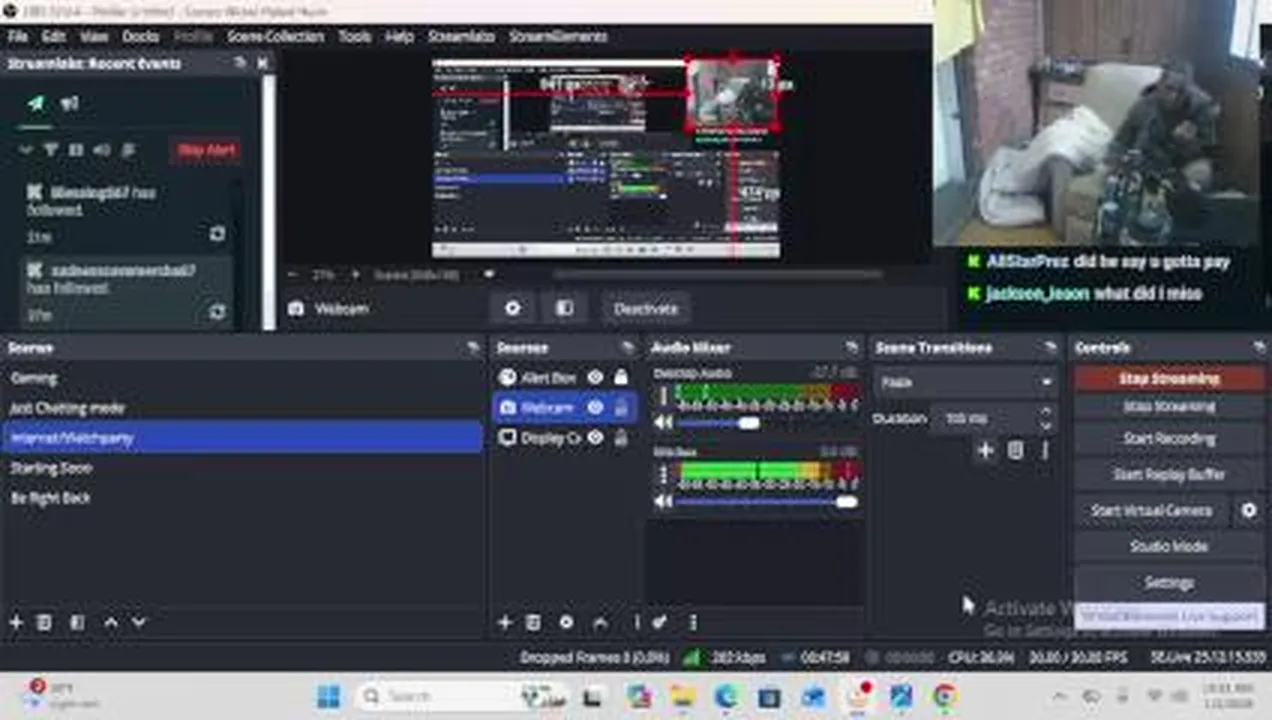1272x720 pixels.
Task: Open source properties gear in Sources panel
Action: 566,622
